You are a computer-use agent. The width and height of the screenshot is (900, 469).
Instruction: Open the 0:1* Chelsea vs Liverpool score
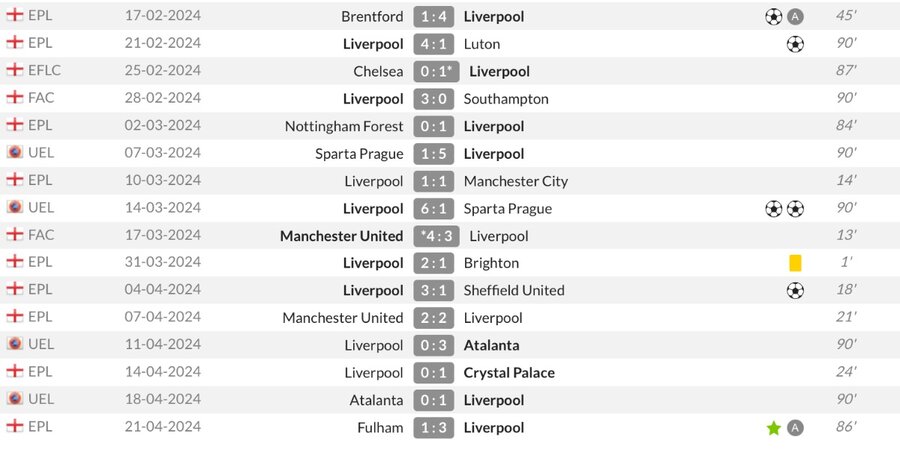tap(436, 72)
